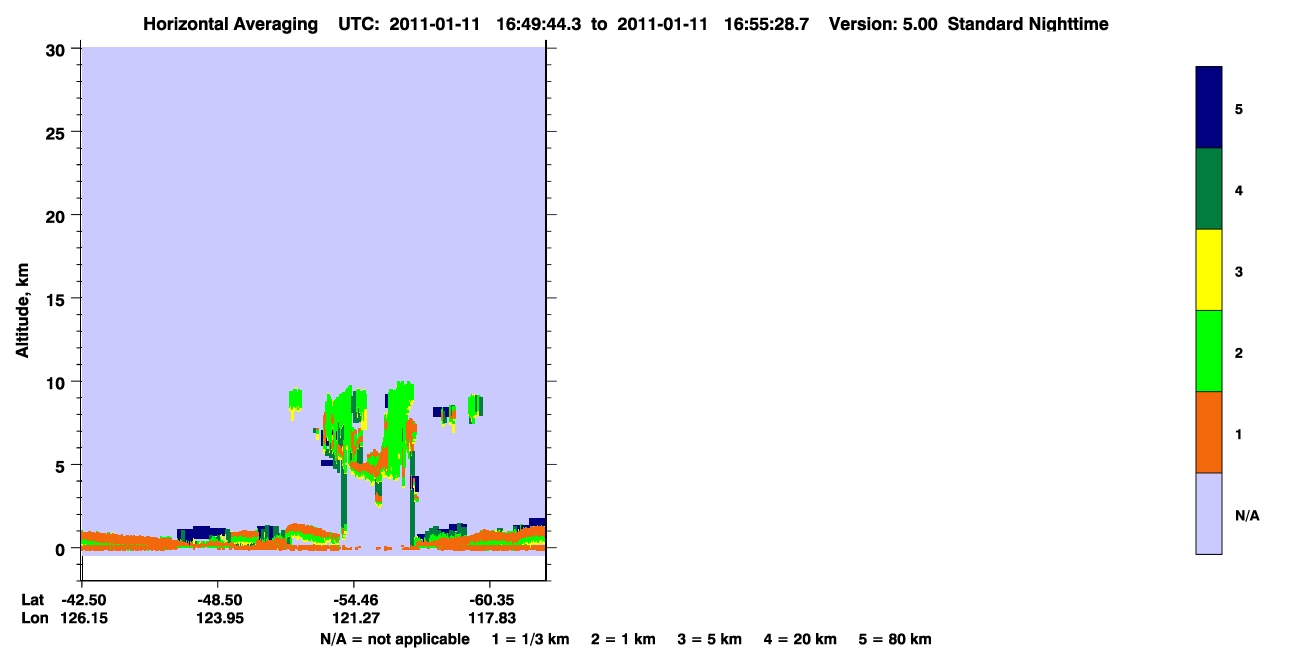Click the 'Altitude, km' axis label
This screenshot has height=667, width=1300.
pyautogui.click(x=21, y=308)
